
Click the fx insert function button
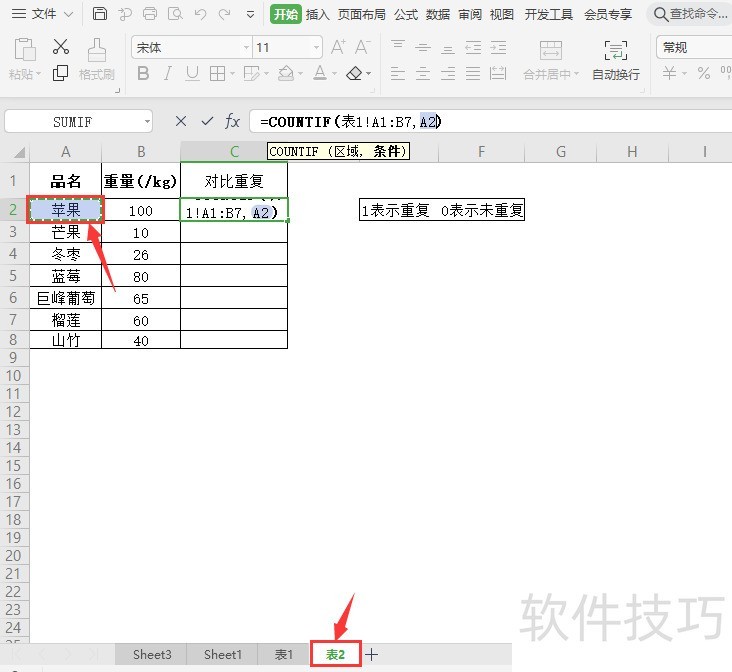232,122
